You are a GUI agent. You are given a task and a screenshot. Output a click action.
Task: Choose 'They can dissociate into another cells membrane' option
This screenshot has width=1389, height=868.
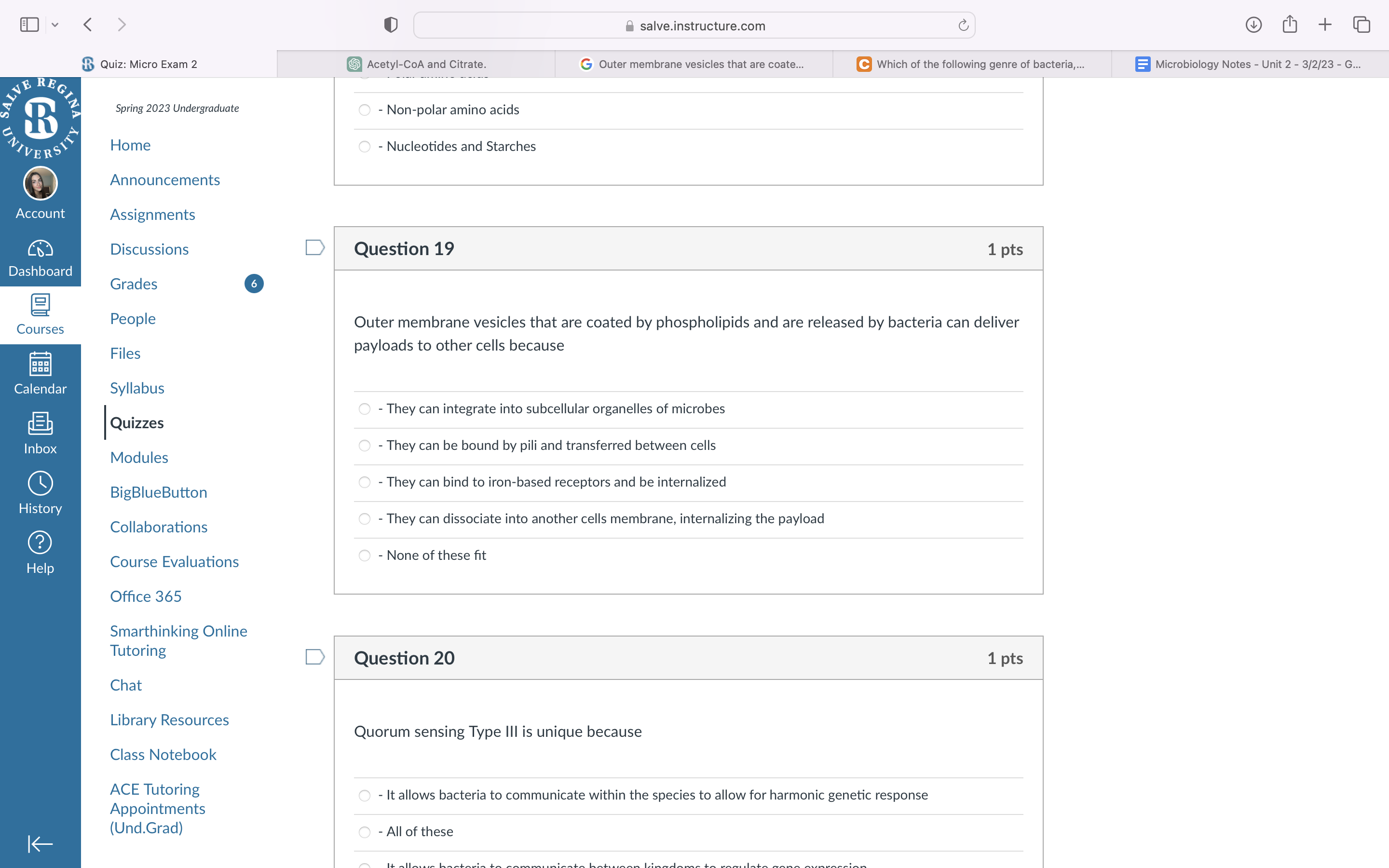(365, 519)
